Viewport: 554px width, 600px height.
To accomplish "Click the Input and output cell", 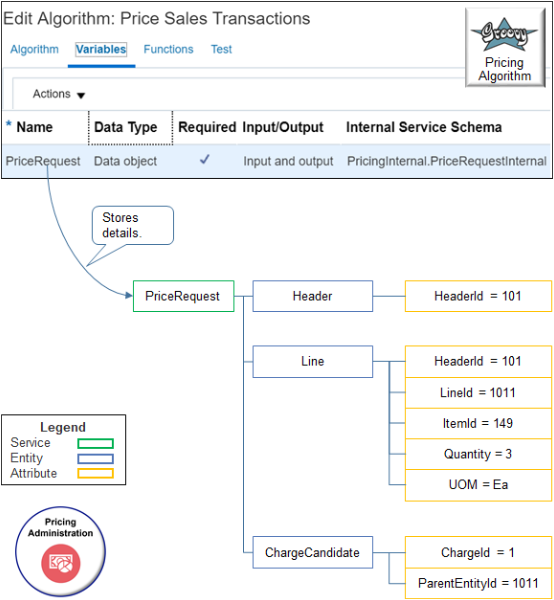I will (x=288, y=161).
